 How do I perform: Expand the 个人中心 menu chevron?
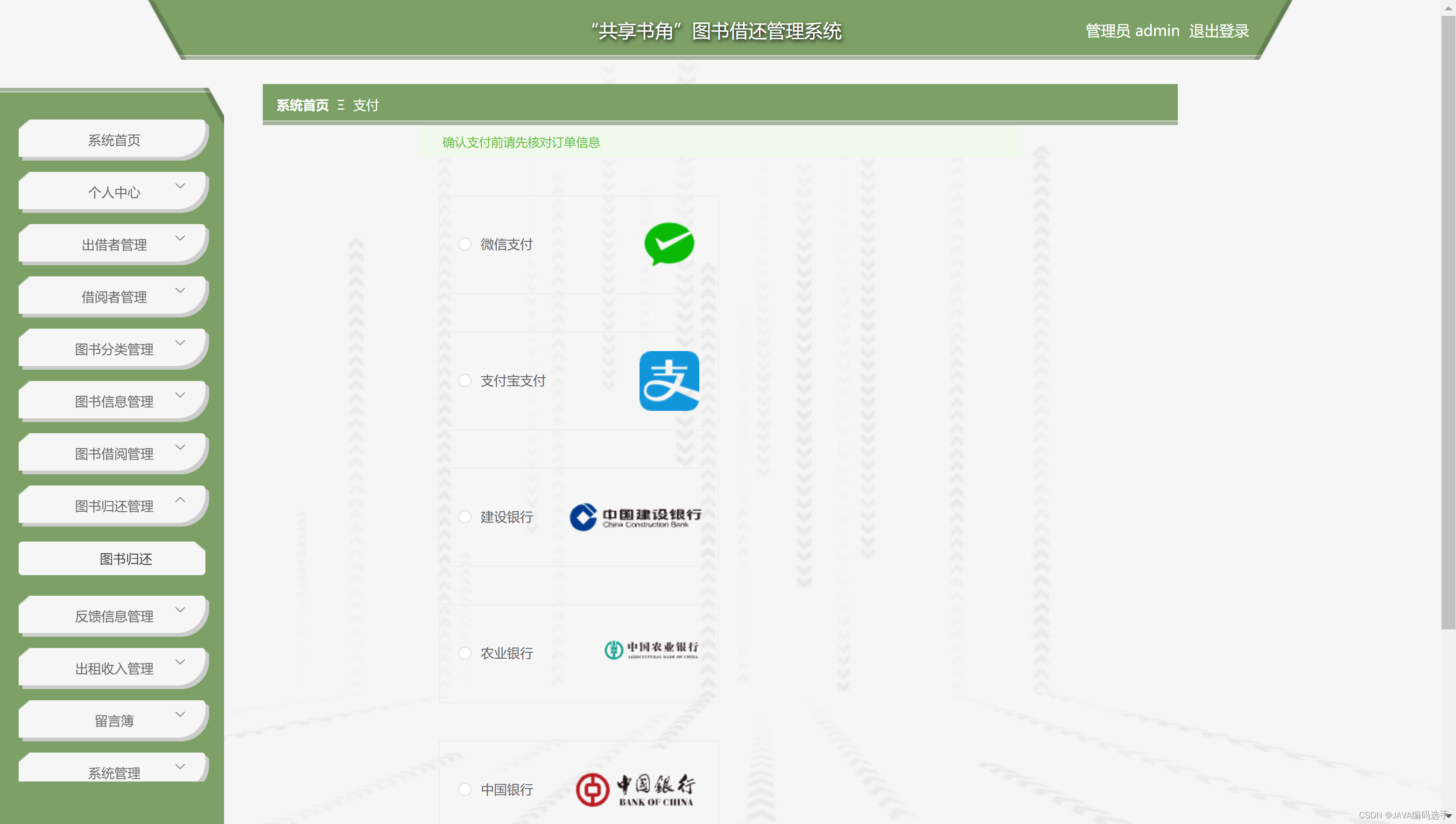coord(180,186)
